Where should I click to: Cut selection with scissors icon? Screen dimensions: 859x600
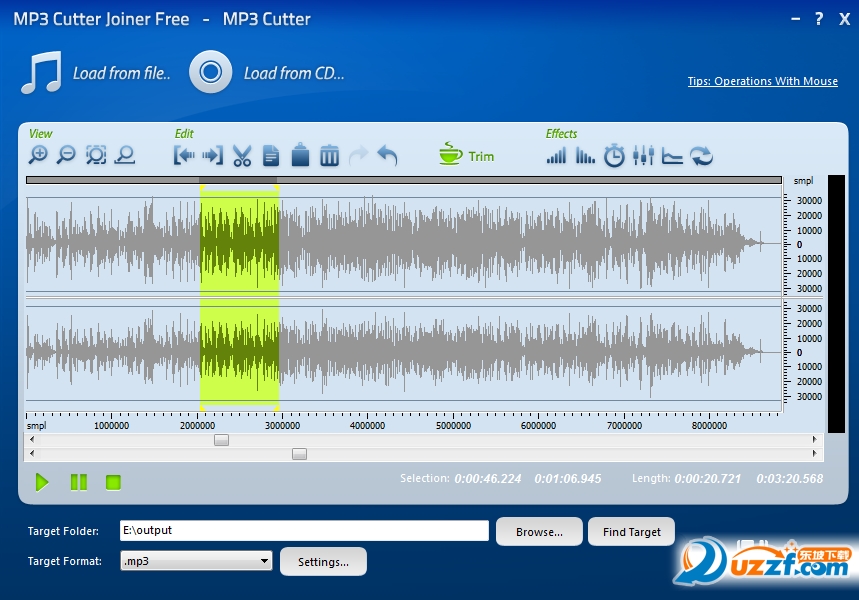pyautogui.click(x=242, y=156)
